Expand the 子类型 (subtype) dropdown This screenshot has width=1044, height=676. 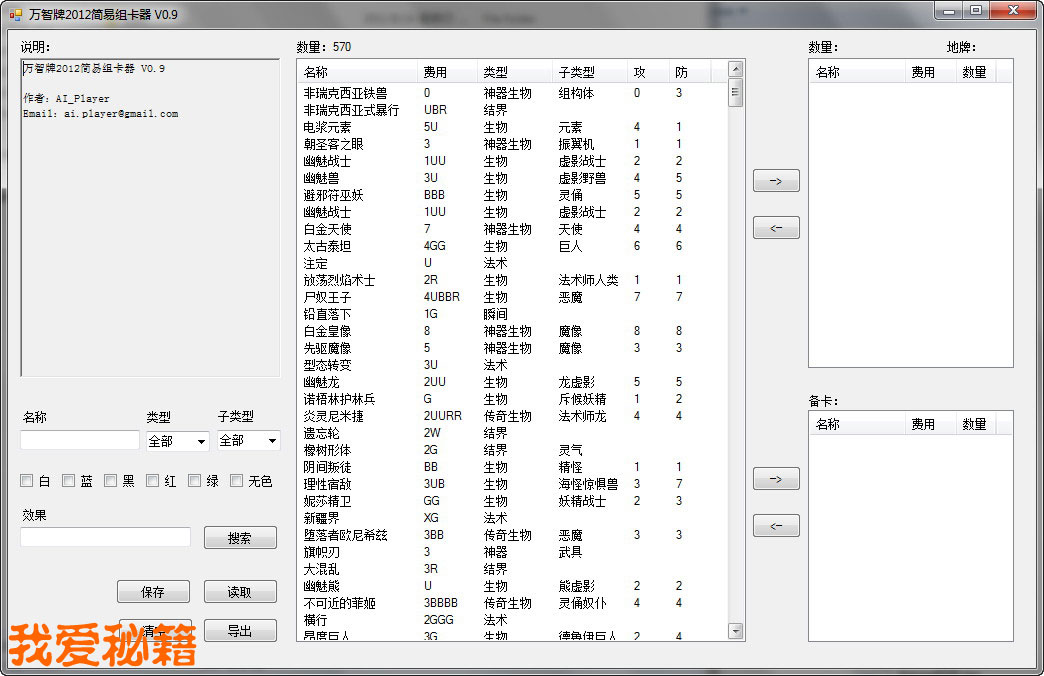click(248, 441)
